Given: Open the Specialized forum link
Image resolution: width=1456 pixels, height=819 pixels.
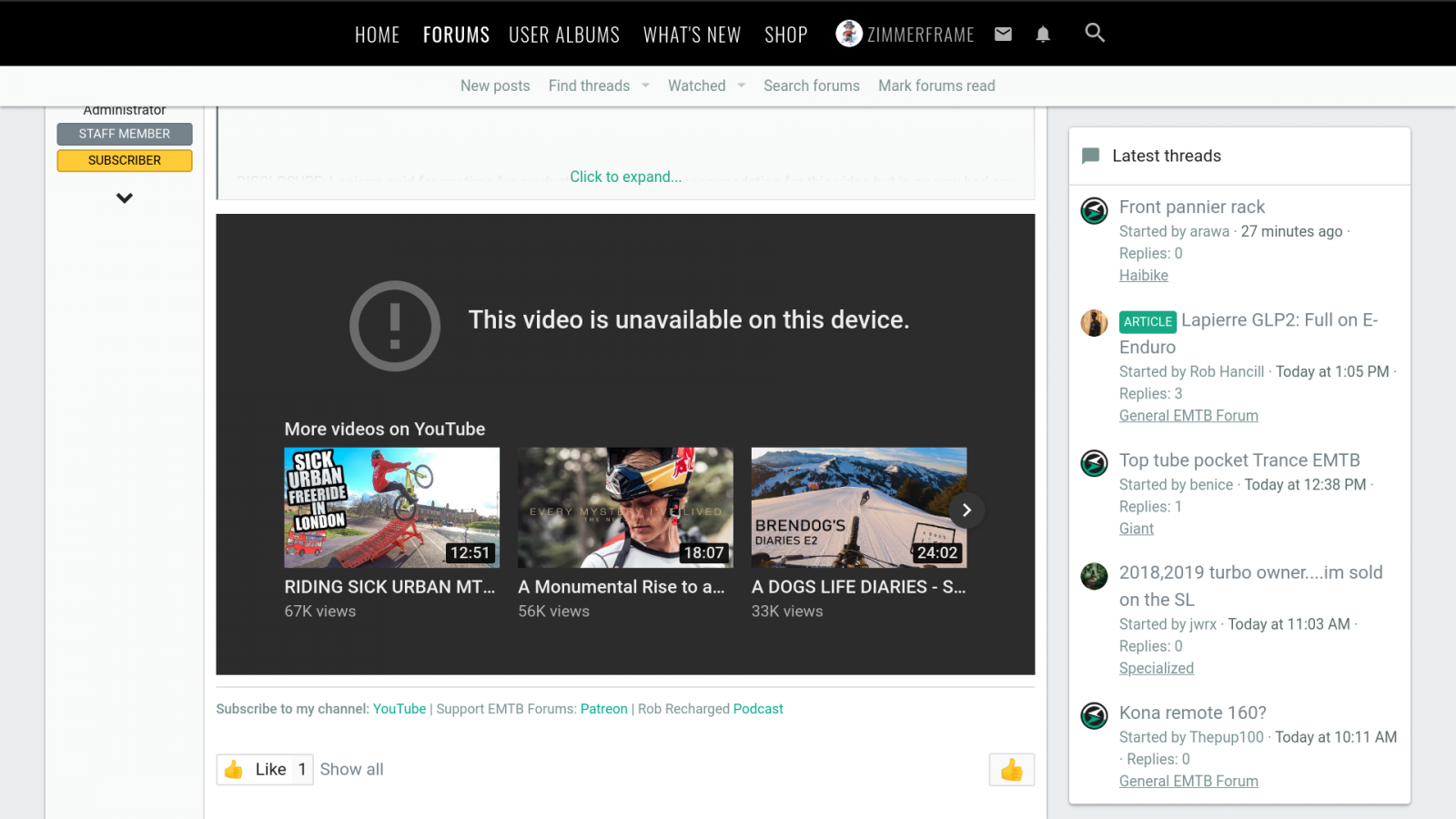Looking at the screenshot, I should click(x=1157, y=668).
